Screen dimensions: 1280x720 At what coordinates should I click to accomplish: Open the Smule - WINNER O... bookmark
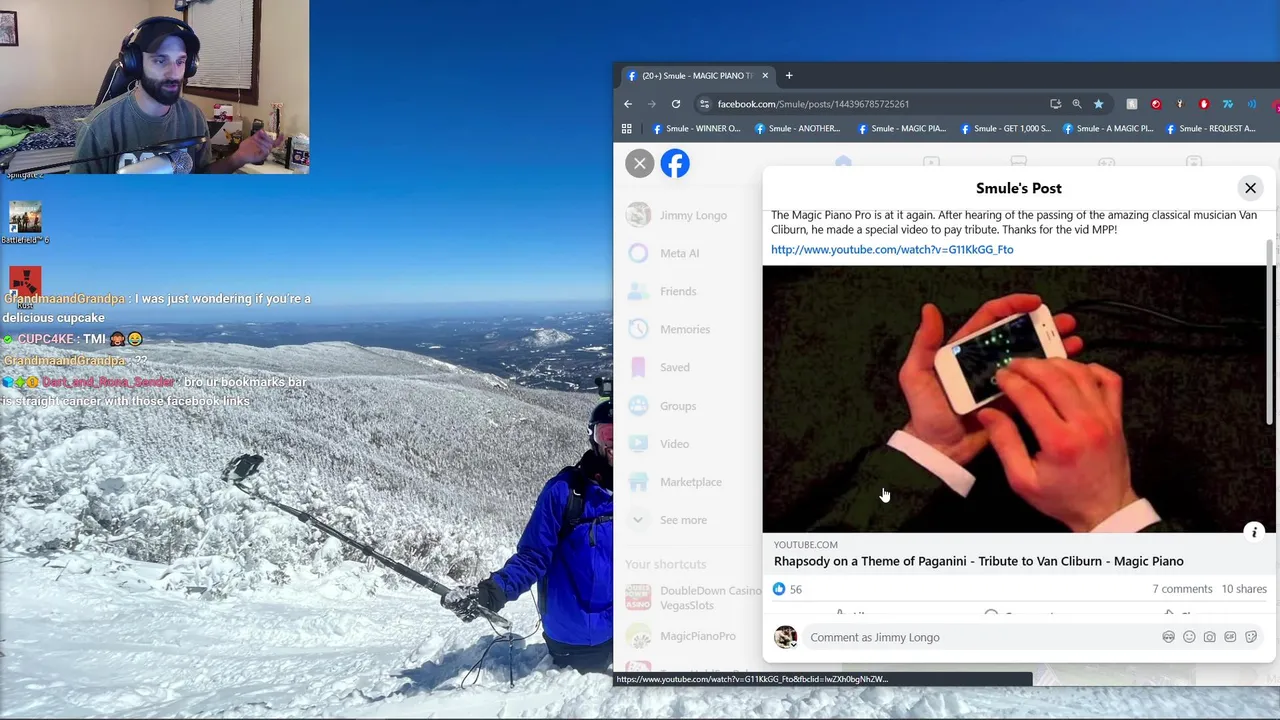tap(697, 128)
